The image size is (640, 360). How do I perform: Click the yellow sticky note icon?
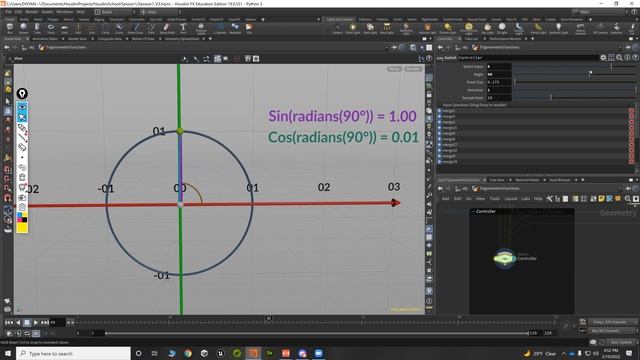601,198
